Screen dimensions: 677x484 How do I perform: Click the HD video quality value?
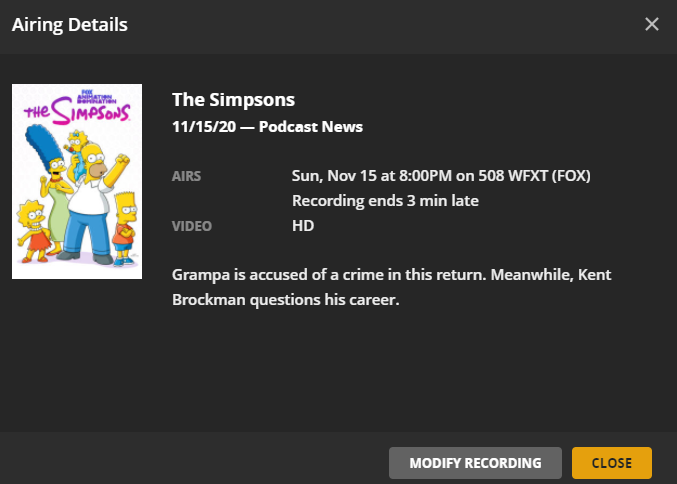pos(303,226)
